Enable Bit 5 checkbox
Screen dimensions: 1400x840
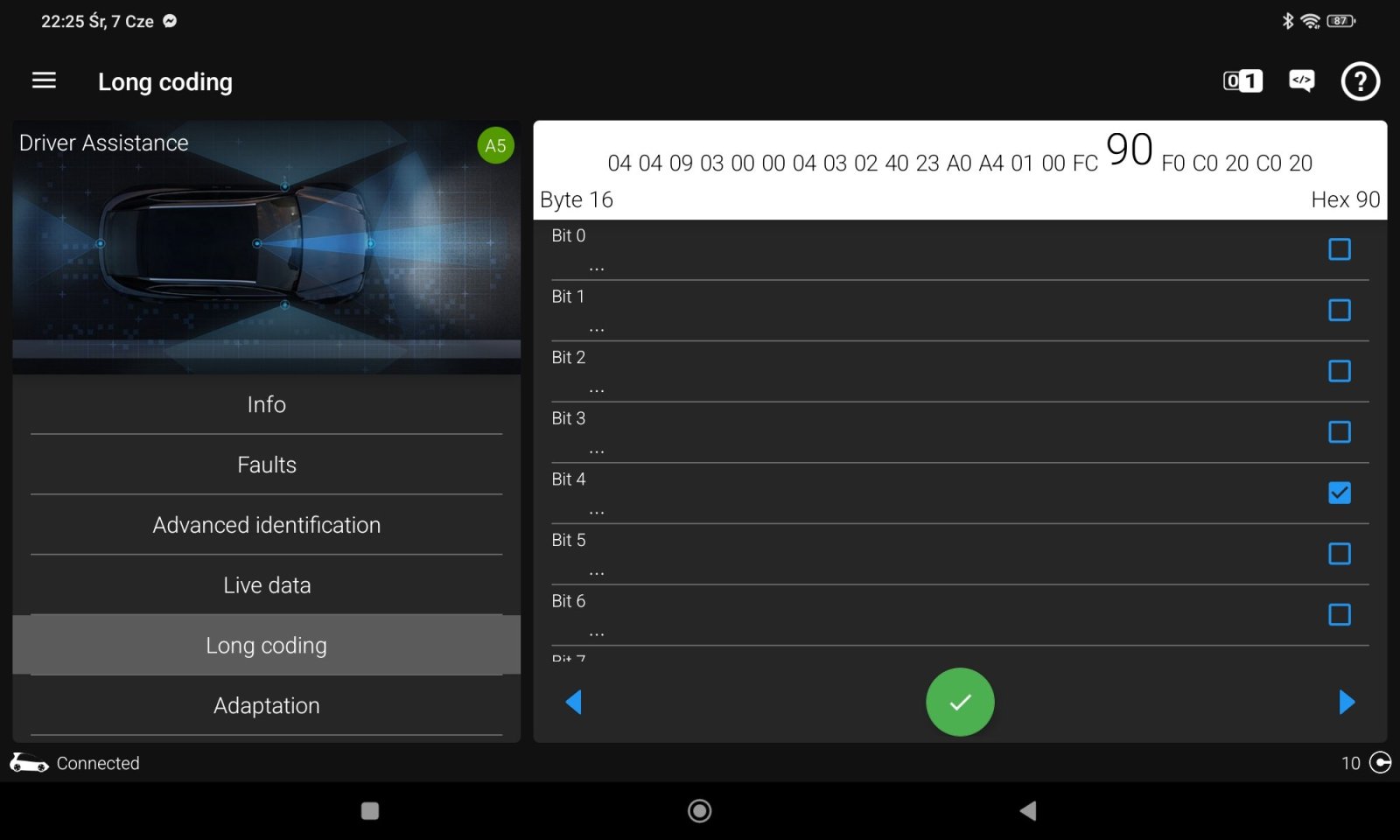coord(1339,554)
